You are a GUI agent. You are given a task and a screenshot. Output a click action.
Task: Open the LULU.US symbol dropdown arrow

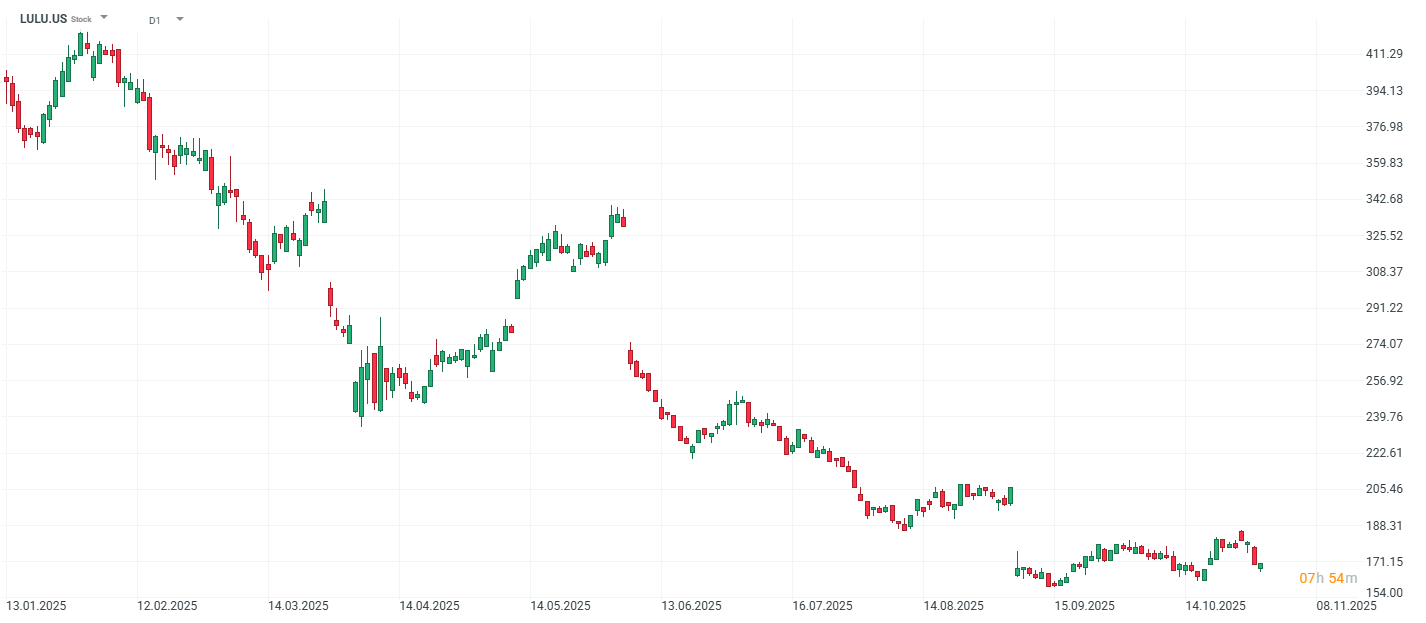click(104, 18)
